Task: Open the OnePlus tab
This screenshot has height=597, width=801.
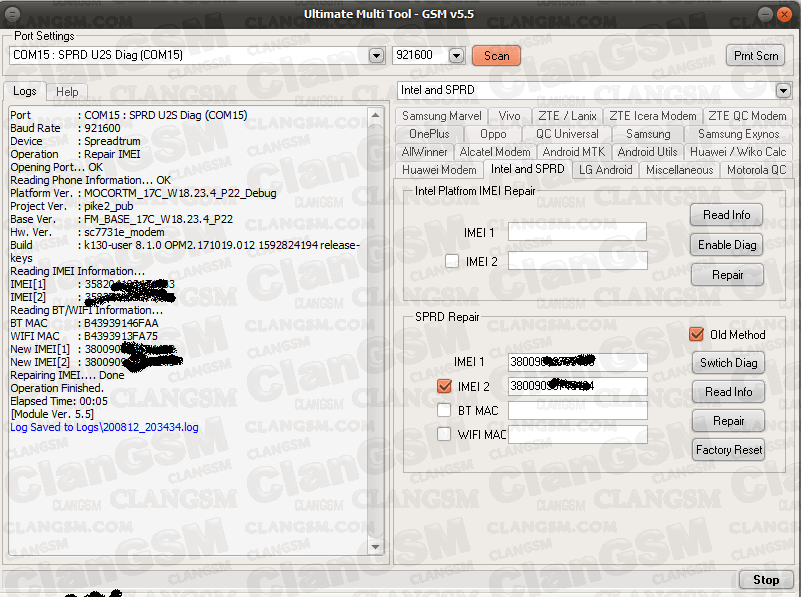Action: click(429, 134)
